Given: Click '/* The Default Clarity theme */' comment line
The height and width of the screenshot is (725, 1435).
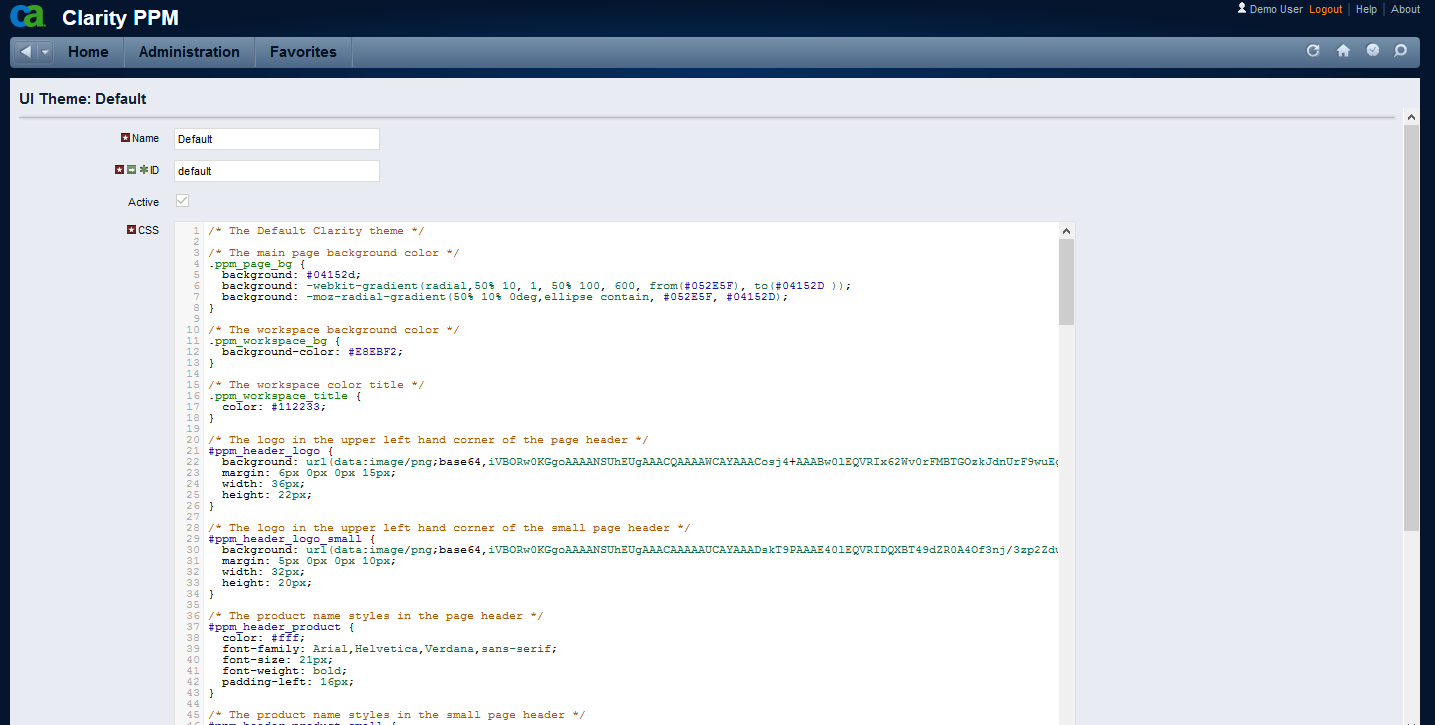Looking at the screenshot, I should tap(316, 231).
